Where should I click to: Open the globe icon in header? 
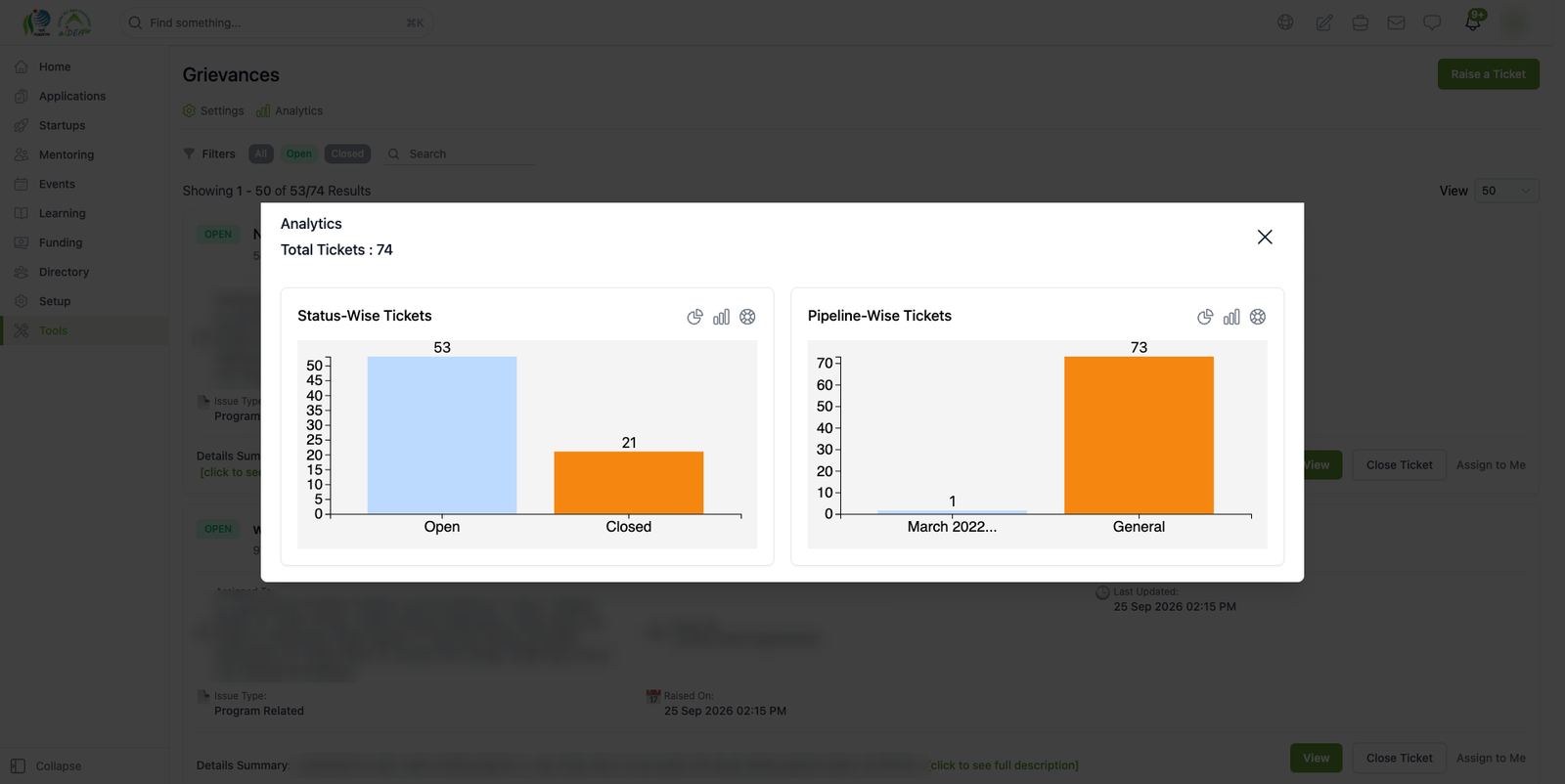(1285, 22)
